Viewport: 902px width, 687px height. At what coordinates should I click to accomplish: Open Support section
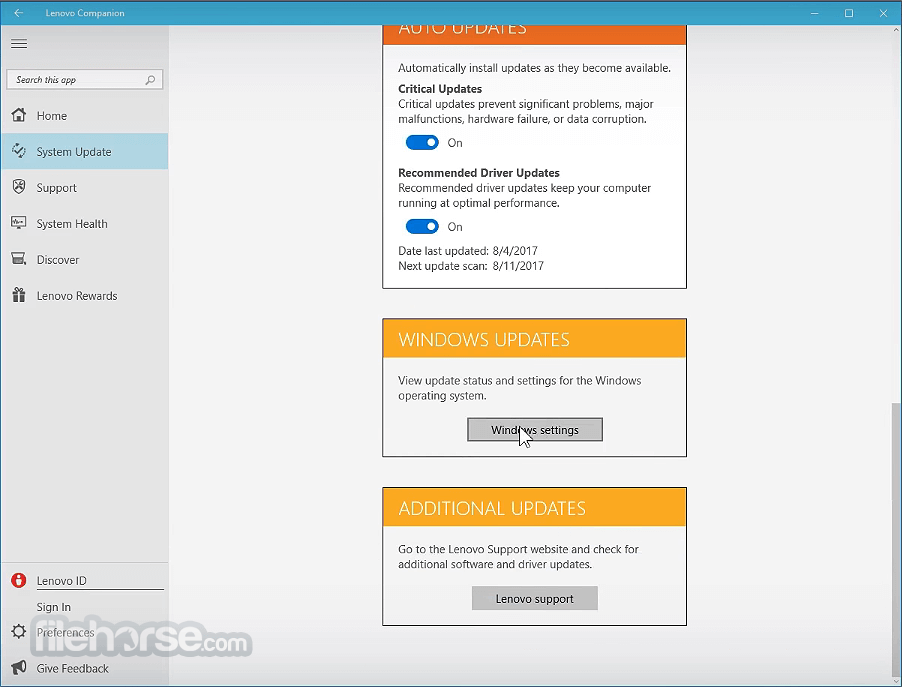pyautogui.click(x=85, y=188)
